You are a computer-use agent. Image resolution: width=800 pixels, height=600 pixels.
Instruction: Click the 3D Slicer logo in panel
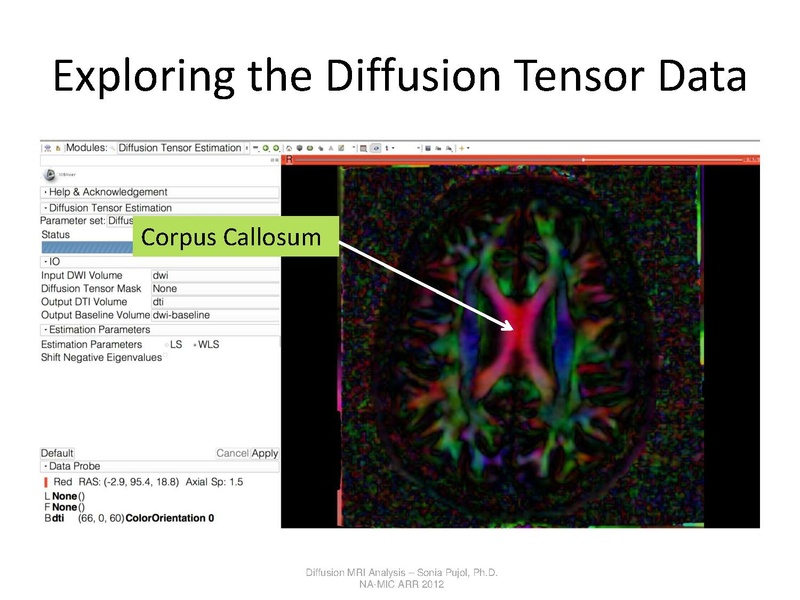50,174
